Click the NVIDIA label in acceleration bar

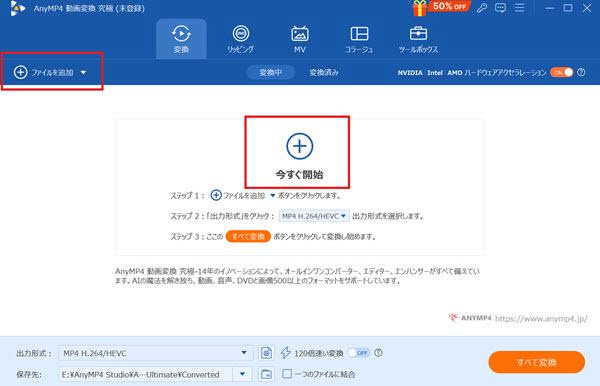(410, 73)
